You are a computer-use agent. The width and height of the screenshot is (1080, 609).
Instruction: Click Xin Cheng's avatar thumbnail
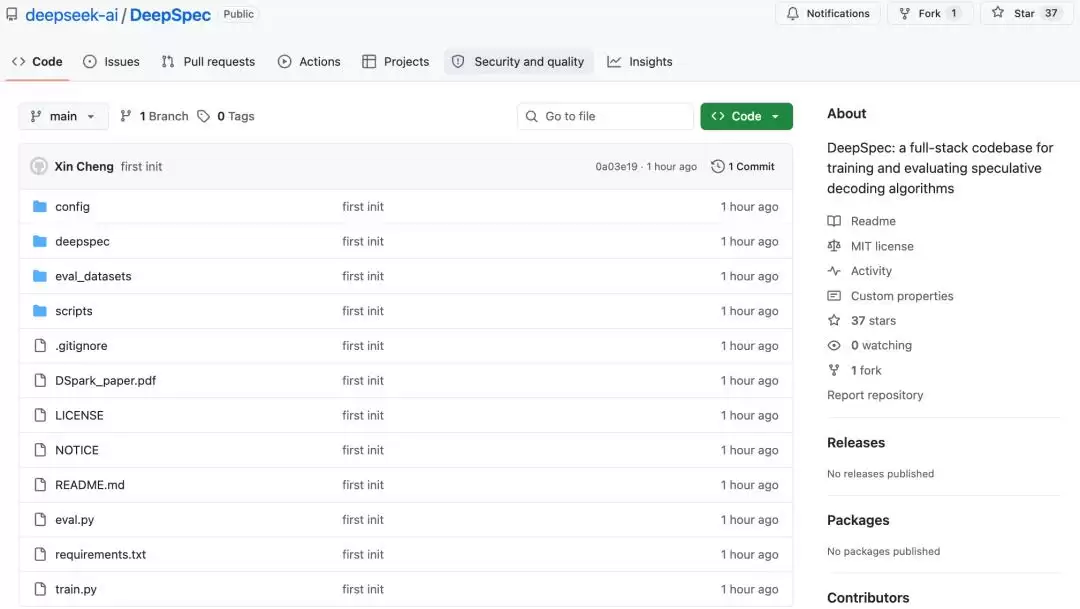click(39, 166)
